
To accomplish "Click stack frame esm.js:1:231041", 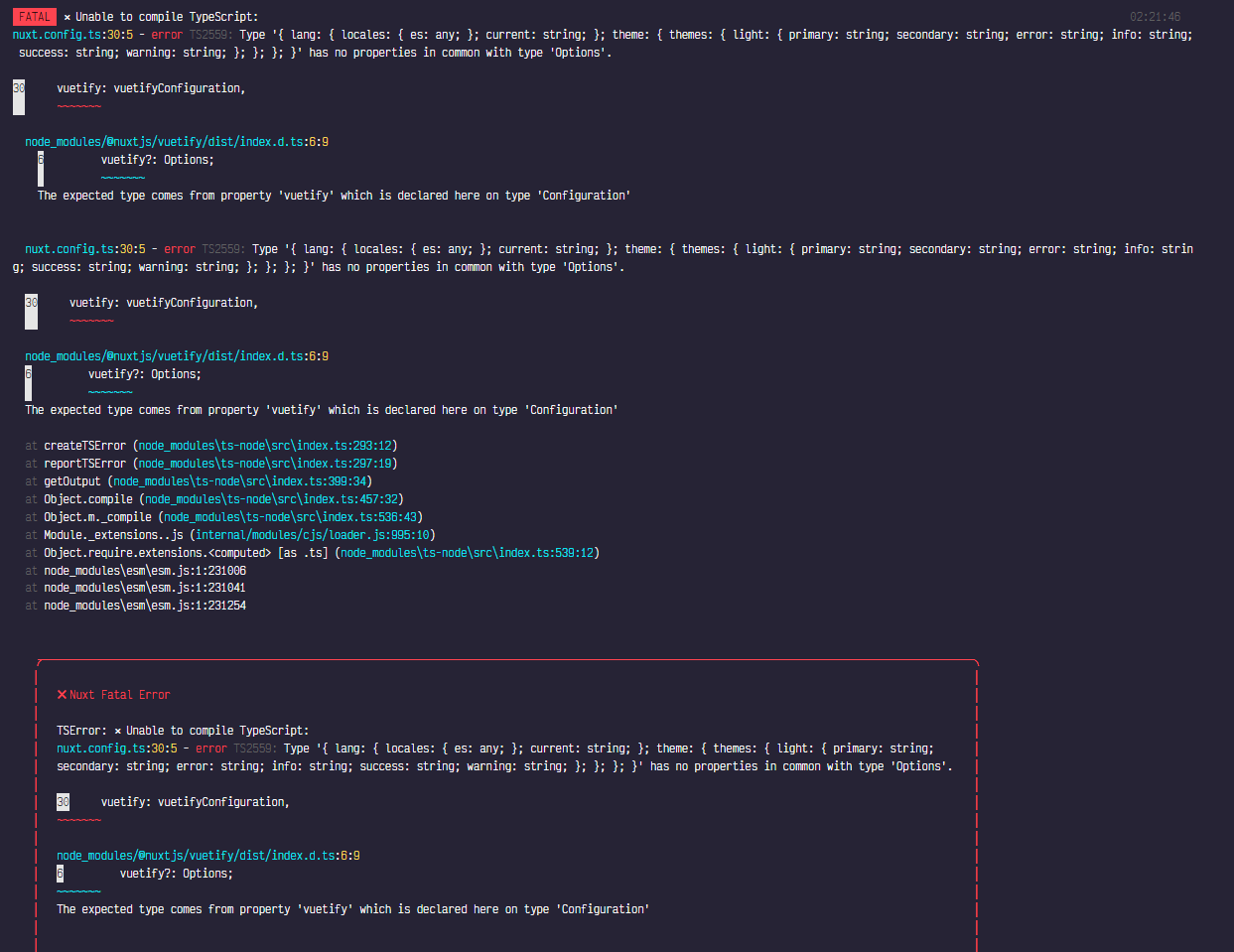I will pyautogui.click(x=145, y=589).
